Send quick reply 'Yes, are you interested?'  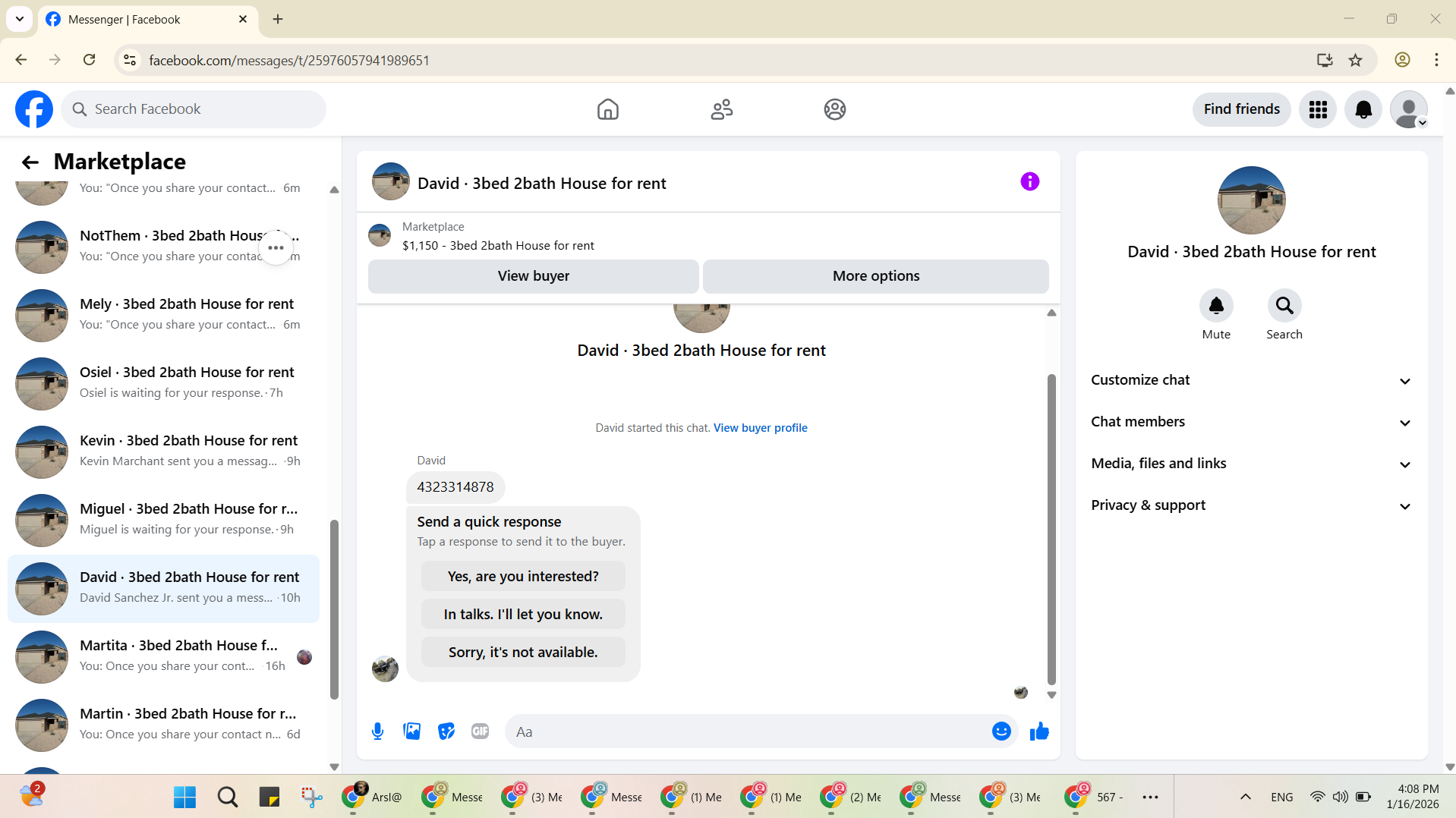point(523,577)
